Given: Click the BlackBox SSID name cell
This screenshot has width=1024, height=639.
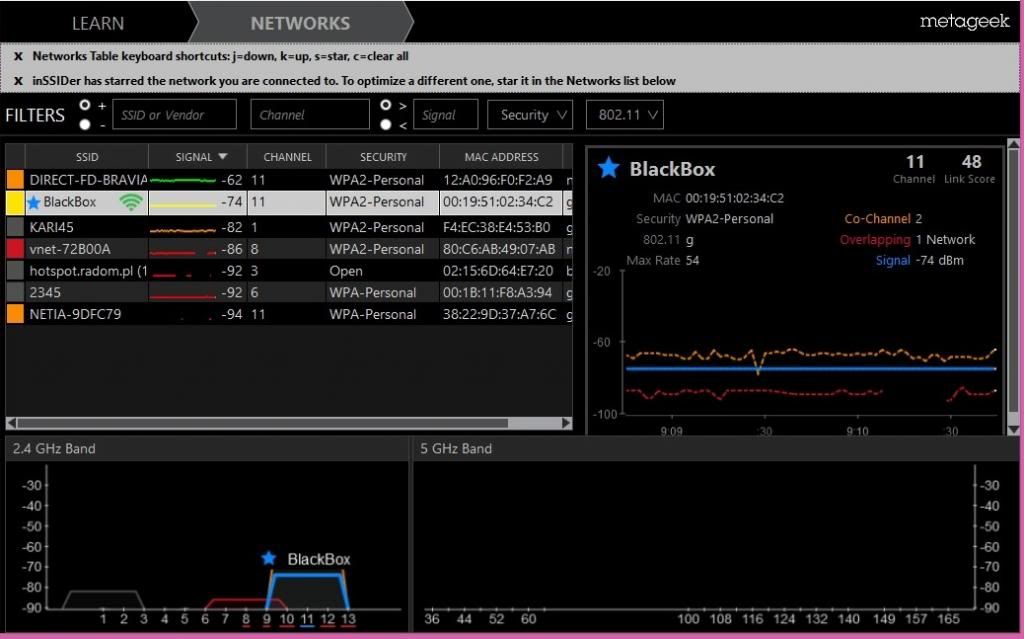Looking at the screenshot, I should [70, 202].
